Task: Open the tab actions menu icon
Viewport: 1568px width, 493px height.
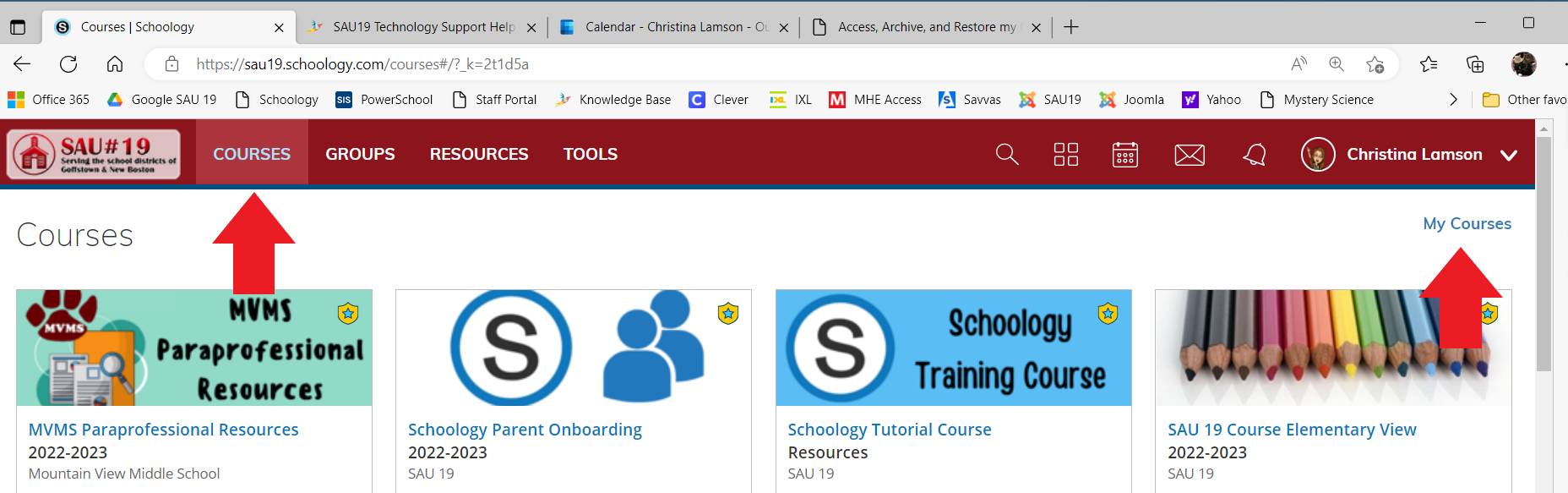Action: [x=18, y=27]
